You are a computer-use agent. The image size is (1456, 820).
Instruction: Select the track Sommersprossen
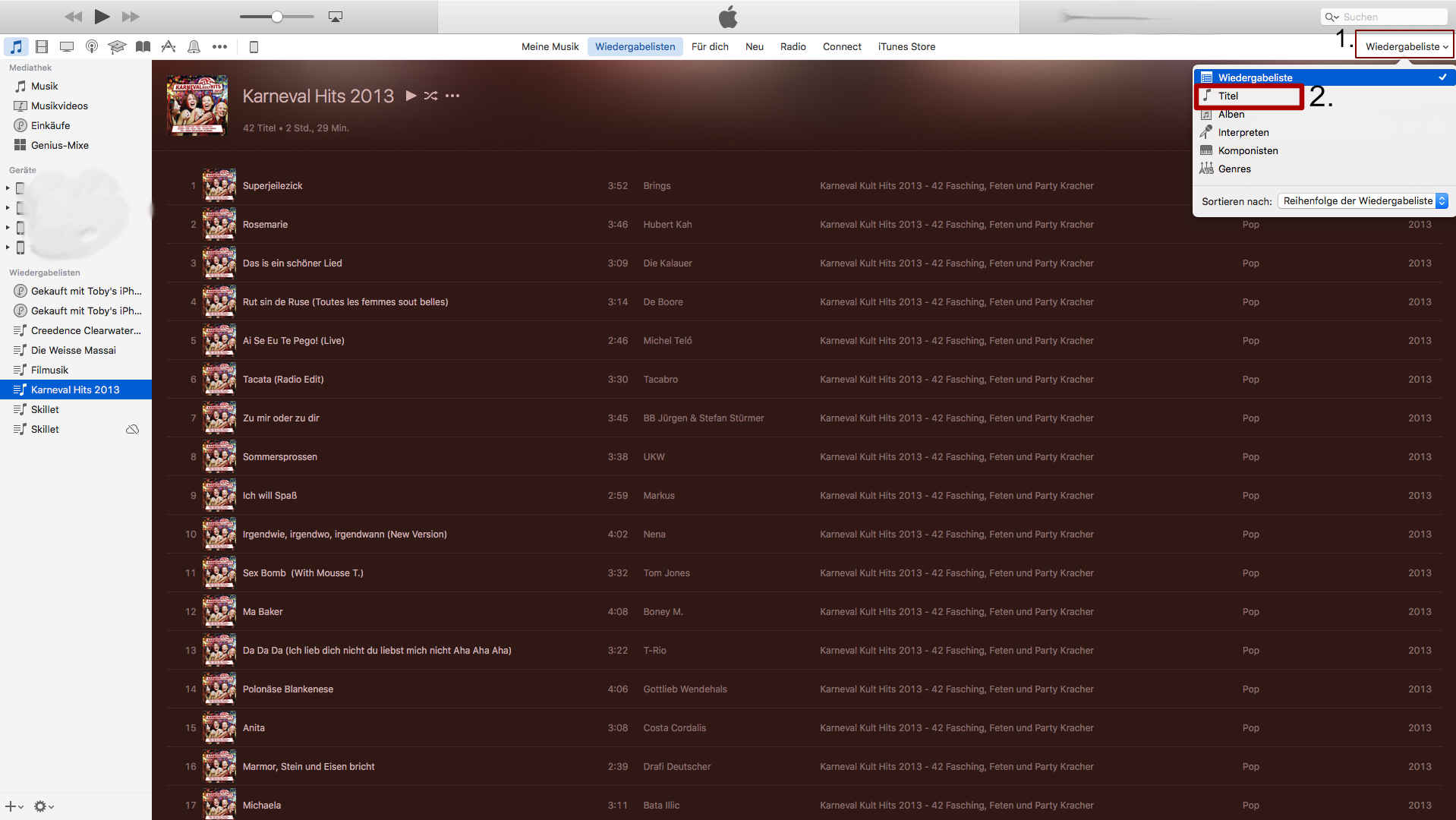click(280, 456)
